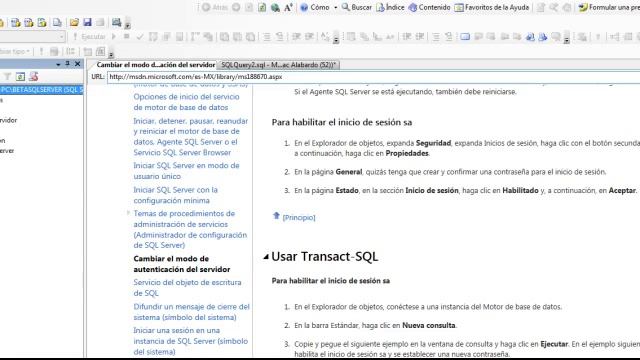
Task: Select Cambiar el modo de autenticación entry
Action: [x=182, y=264]
